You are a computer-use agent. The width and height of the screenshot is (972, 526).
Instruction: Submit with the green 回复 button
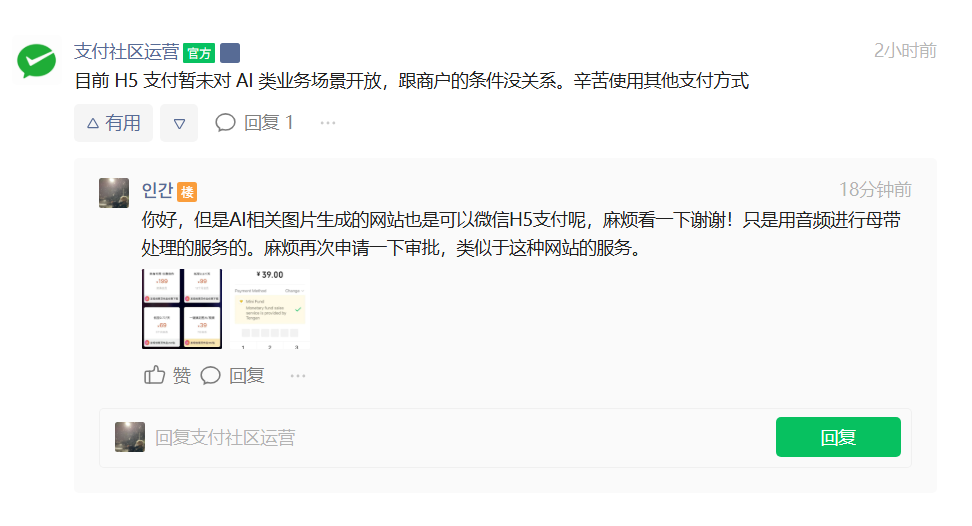tap(838, 437)
